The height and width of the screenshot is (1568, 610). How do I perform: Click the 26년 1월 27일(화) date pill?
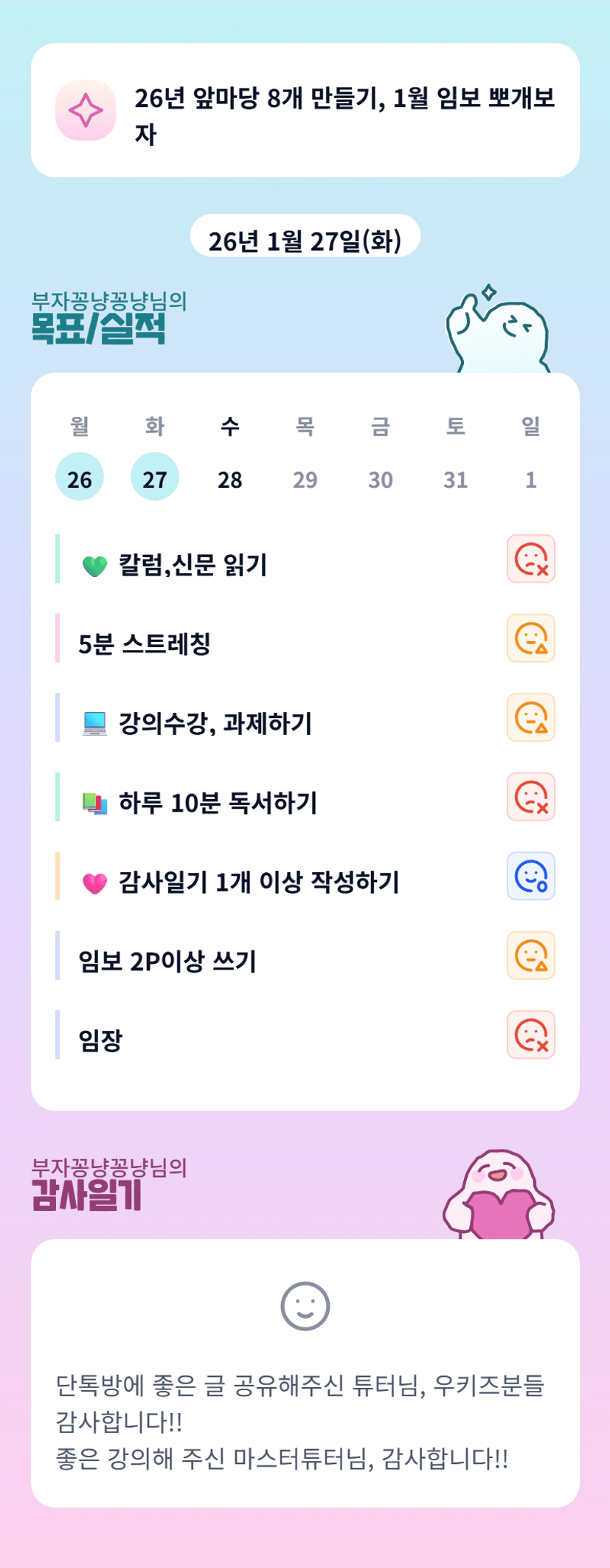305,241
